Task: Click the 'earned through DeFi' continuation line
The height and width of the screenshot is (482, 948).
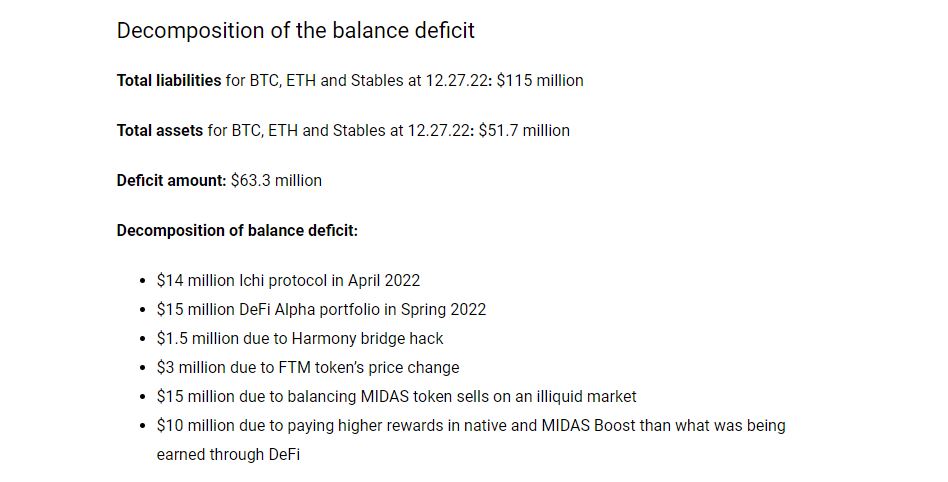Action: click(228, 455)
